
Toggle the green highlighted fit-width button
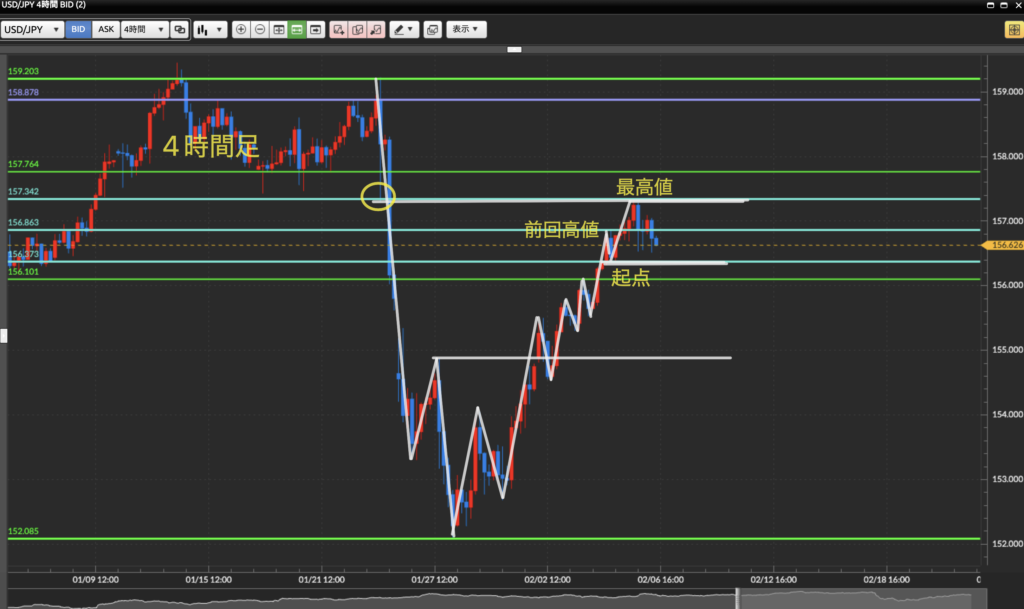297,30
